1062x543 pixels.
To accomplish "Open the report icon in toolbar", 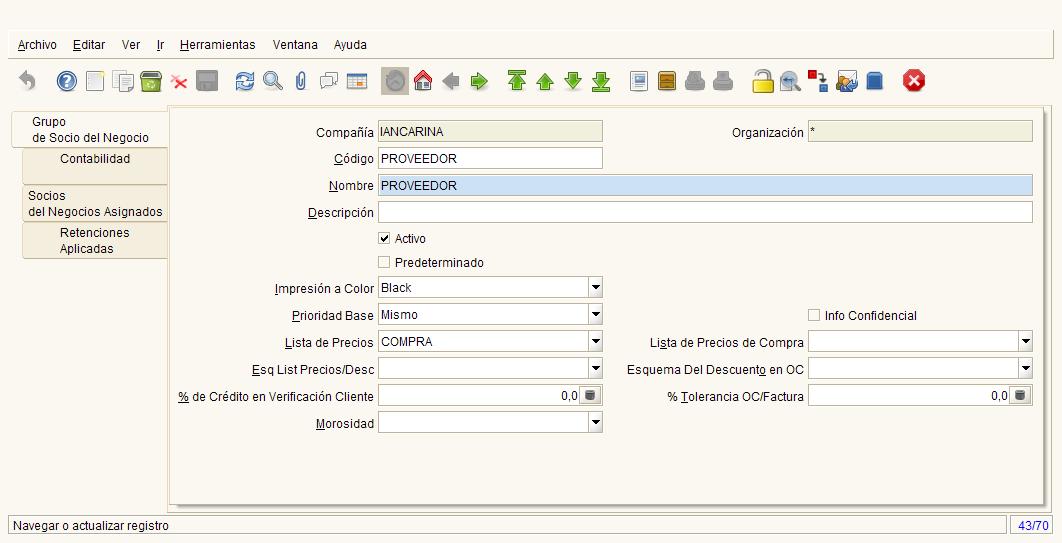I will [639, 81].
